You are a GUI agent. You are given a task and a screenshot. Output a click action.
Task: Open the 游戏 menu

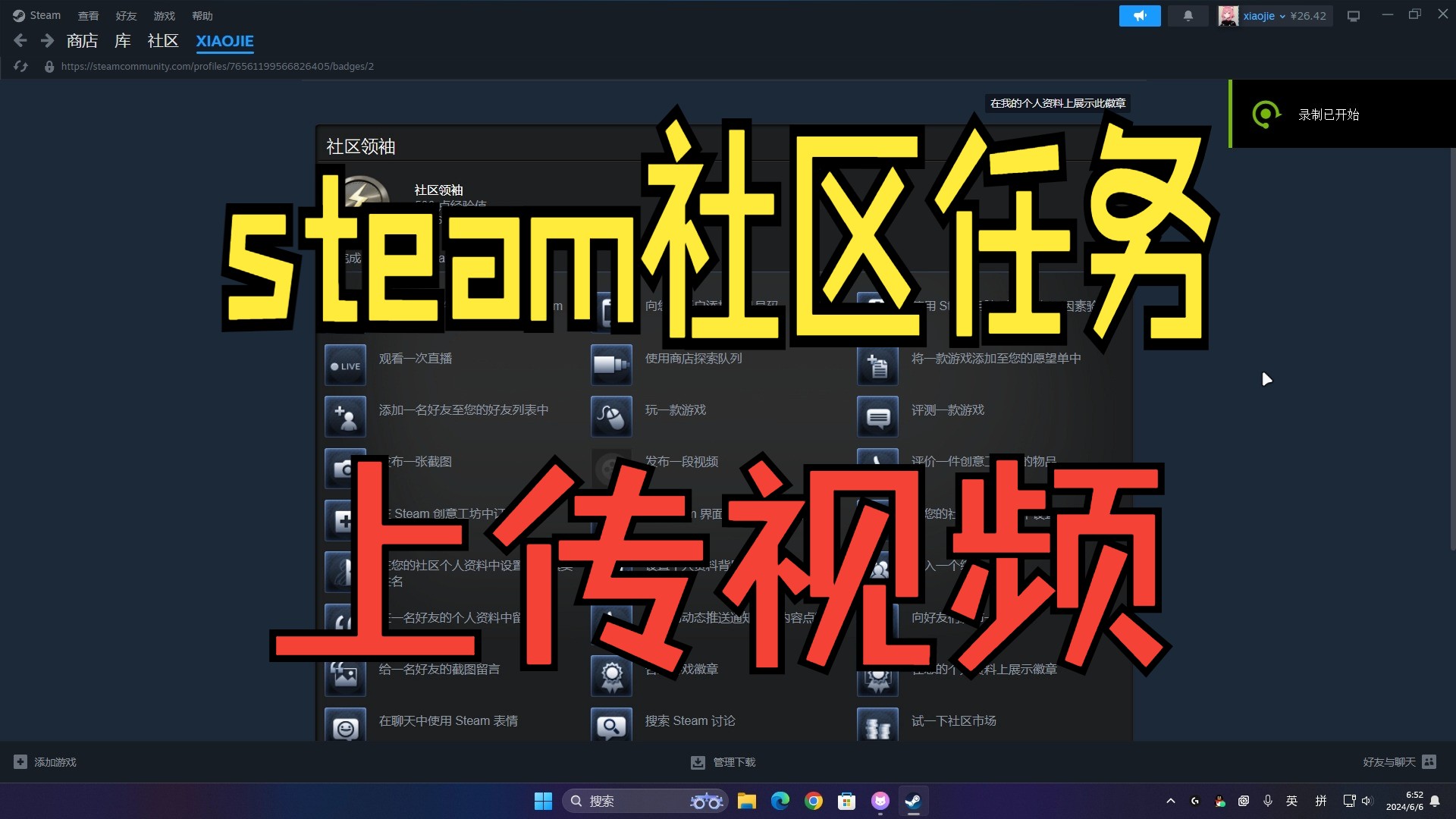(164, 16)
